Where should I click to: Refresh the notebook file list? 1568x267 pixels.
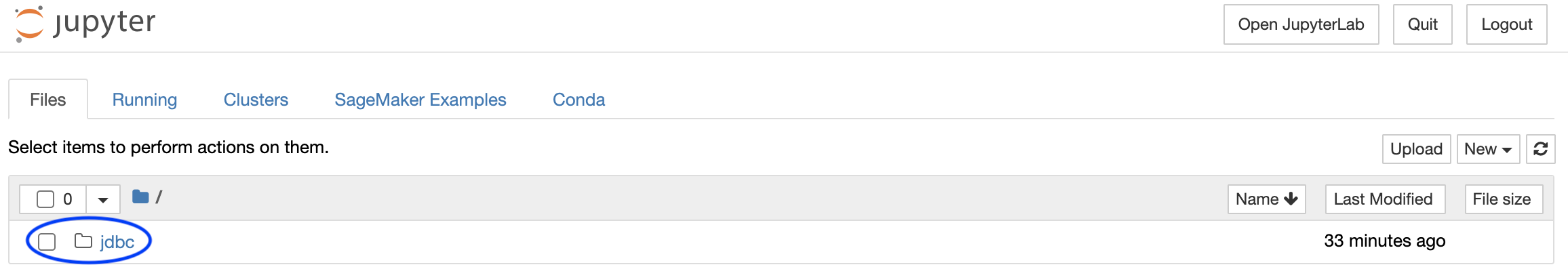[x=1540, y=149]
